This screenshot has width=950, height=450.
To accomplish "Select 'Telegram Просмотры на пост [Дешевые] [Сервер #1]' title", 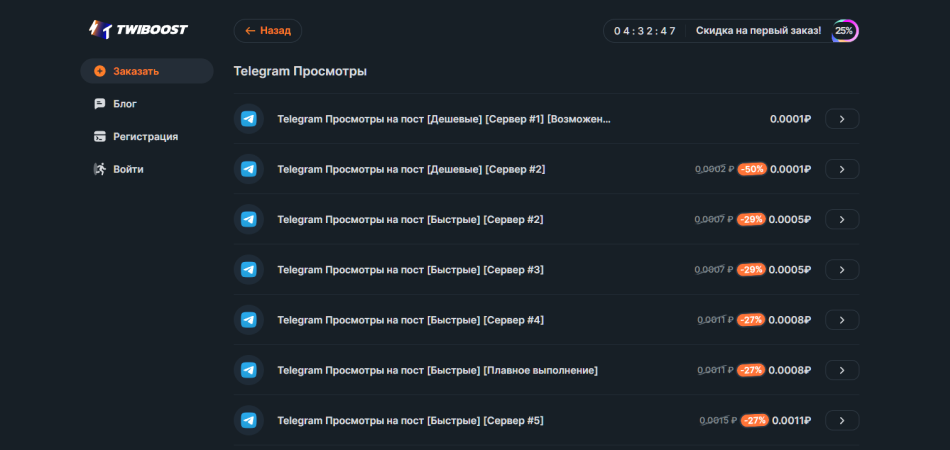I will (x=444, y=119).
